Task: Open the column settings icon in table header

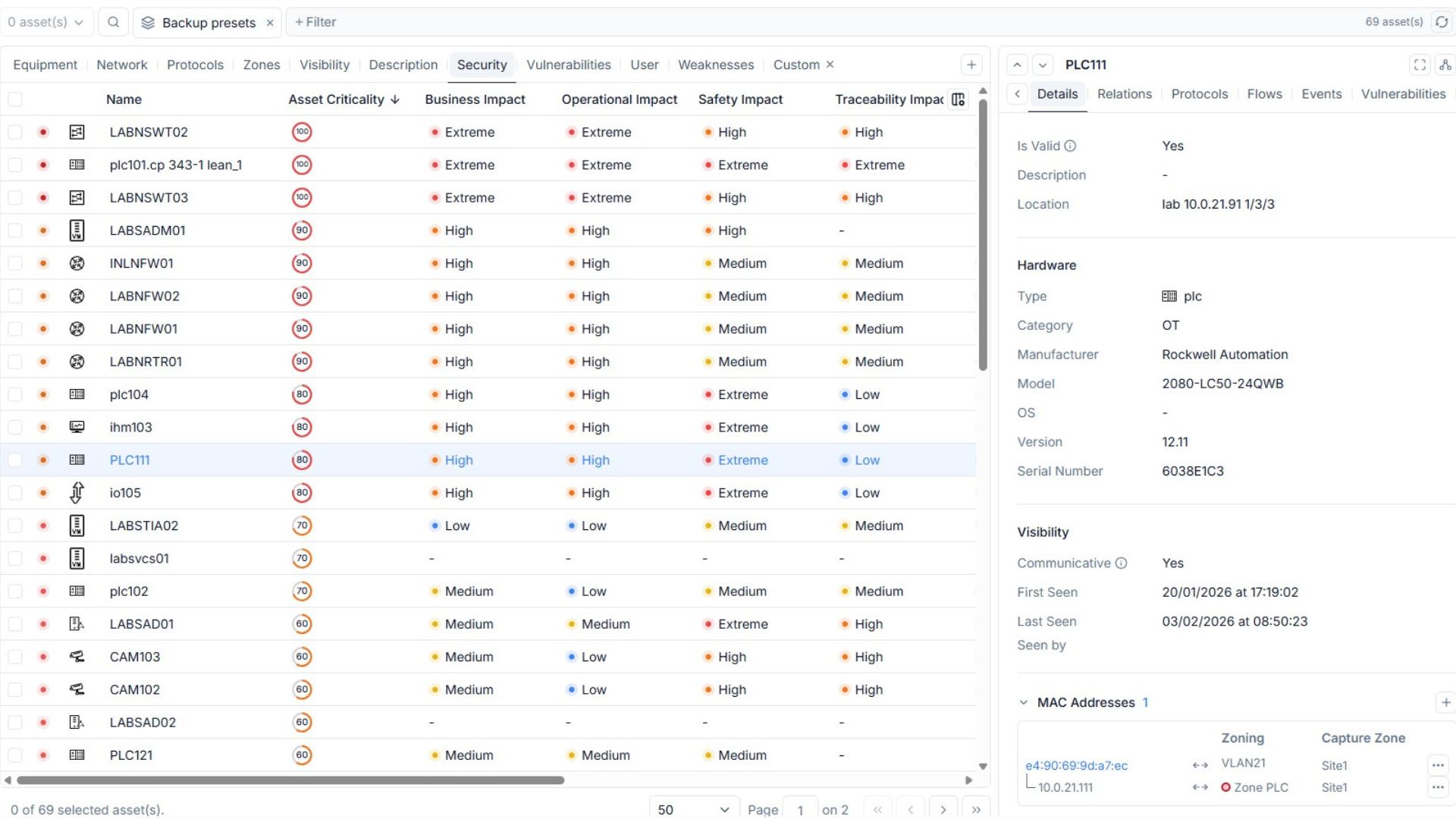Action: [x=959, y=99]
